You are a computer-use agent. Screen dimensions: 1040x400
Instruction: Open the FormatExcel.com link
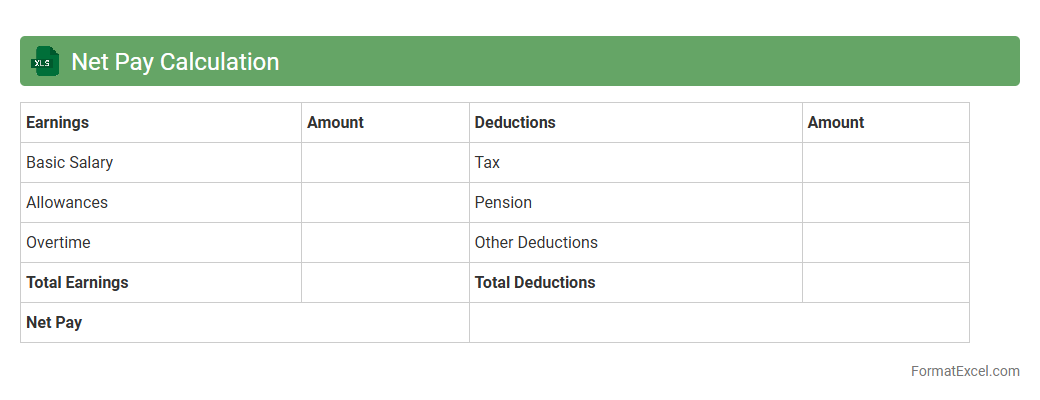(965, 371)
